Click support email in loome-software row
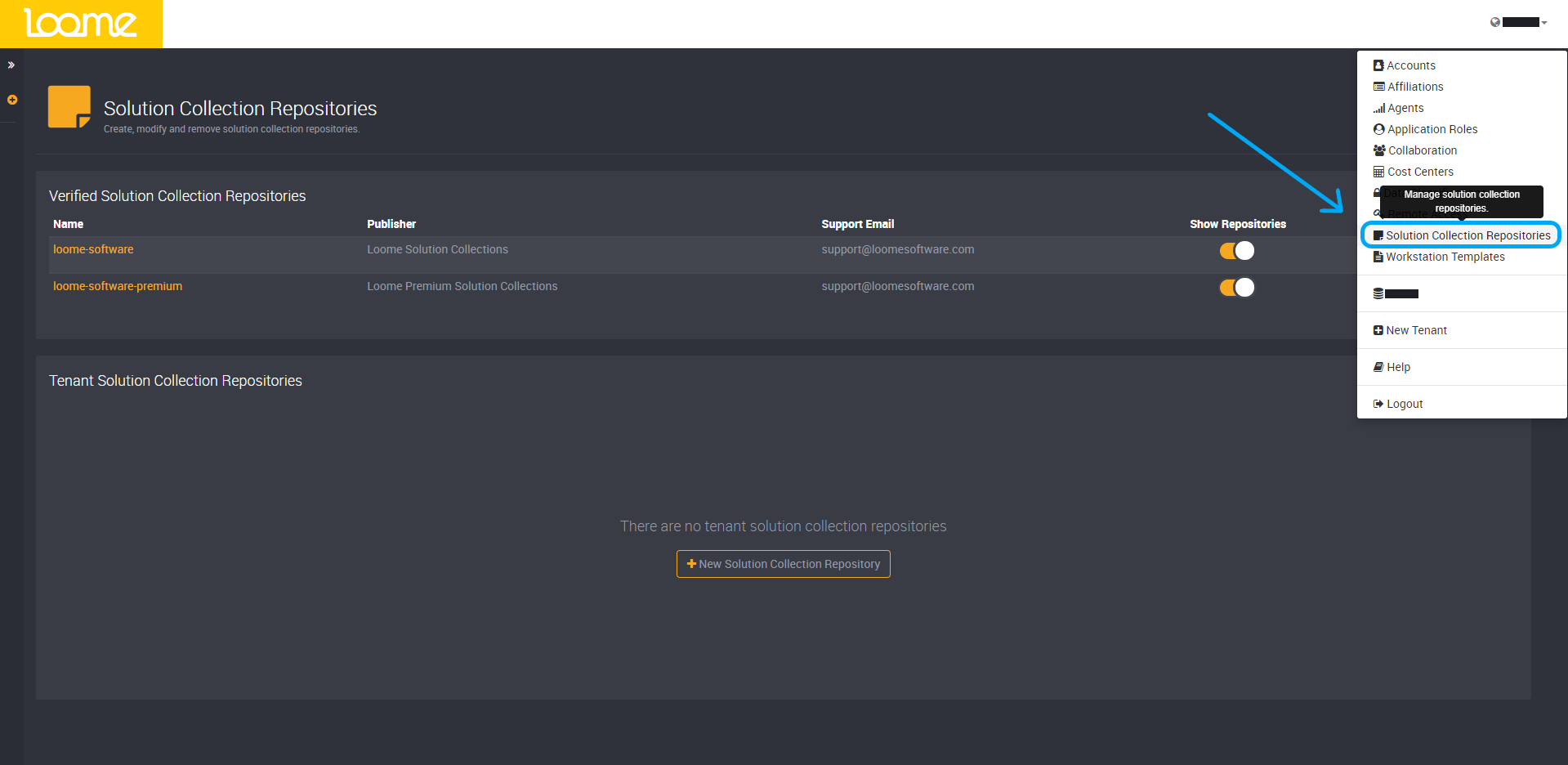 pyautogui.click(x=897, y=249)
